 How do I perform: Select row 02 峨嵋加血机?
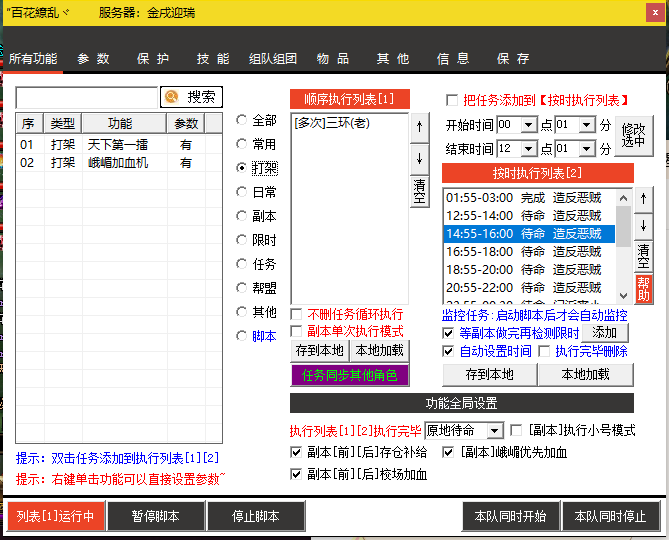pos(119,163)
